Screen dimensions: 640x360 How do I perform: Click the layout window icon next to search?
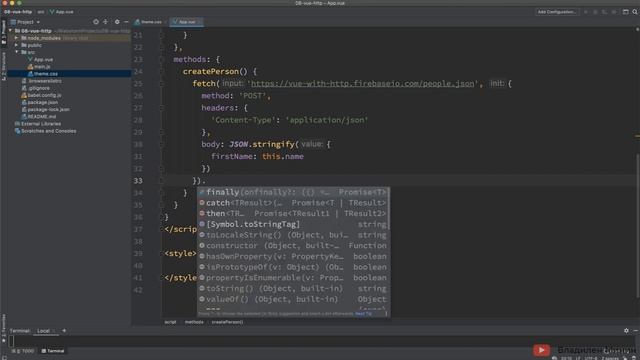pos(625,12)
